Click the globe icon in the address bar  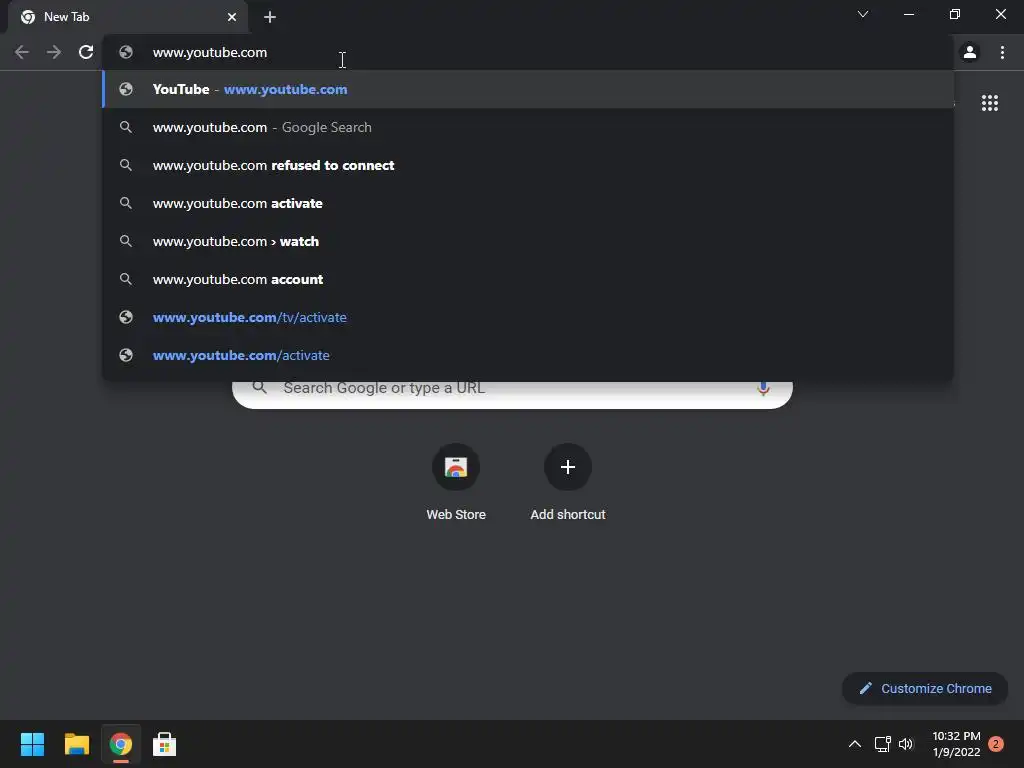(126, 52)
